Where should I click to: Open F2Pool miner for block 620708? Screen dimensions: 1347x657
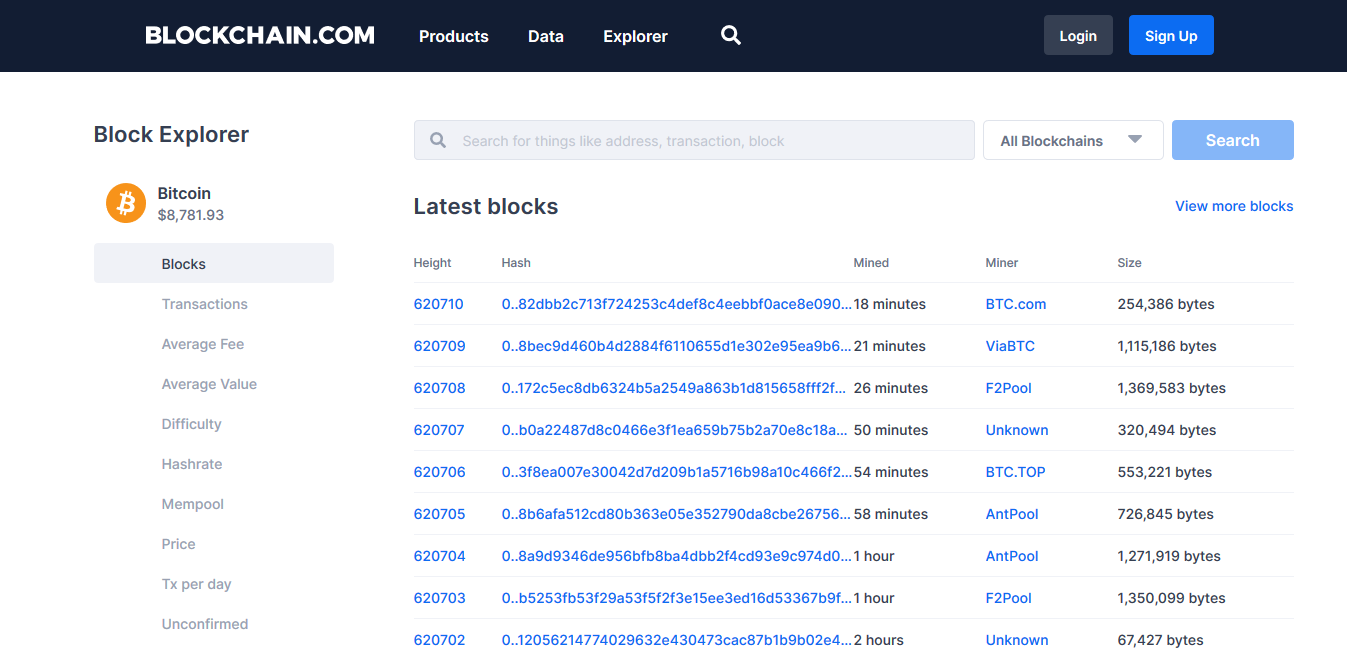pos(1009,388)
